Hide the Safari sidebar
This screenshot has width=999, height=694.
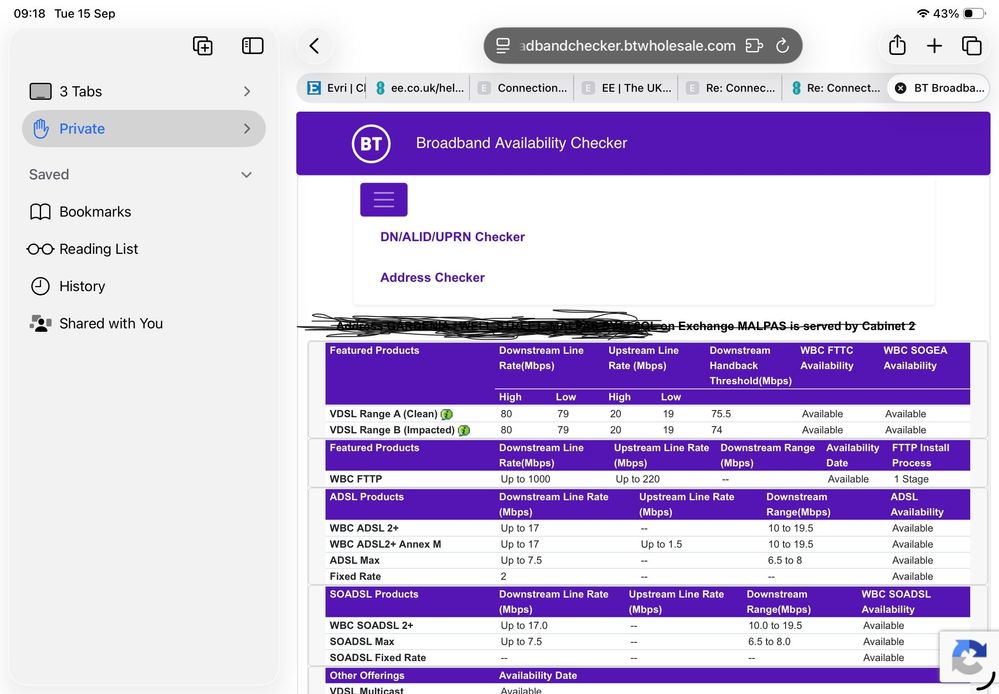tap(253, 46)
